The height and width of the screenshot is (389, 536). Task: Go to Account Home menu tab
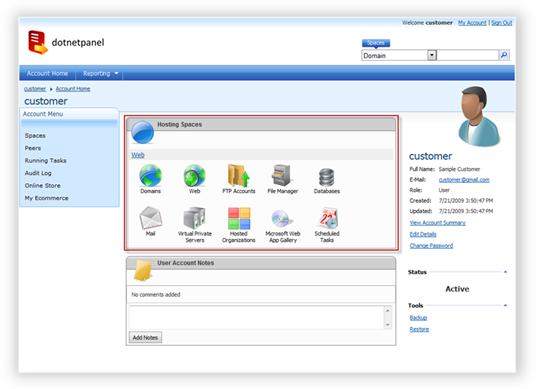click(x=47, y=73)
